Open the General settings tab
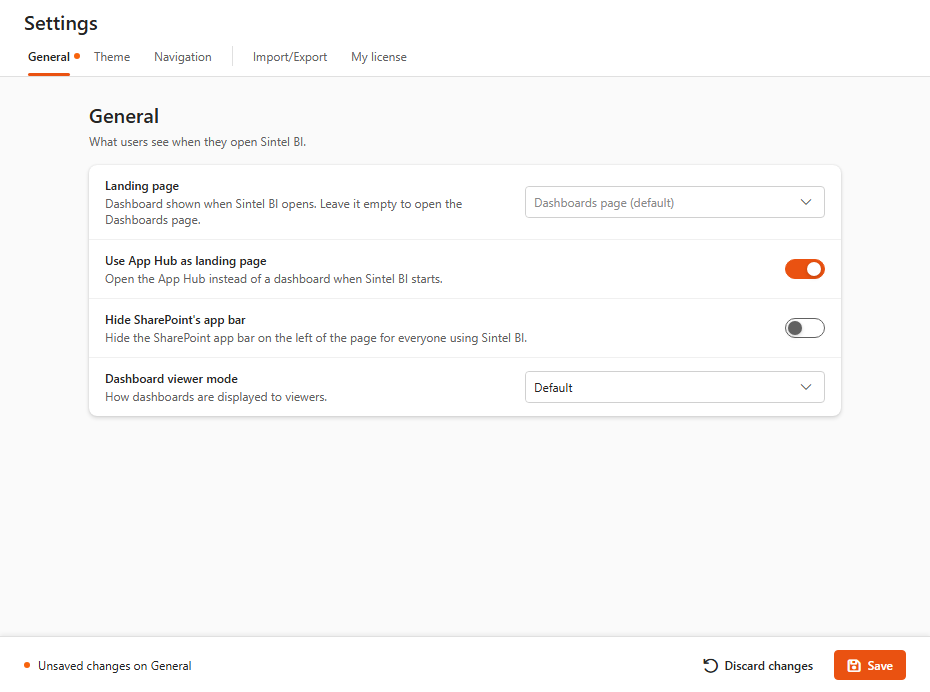The width and height of the screenshot is (930, 692). coord(49,57)
